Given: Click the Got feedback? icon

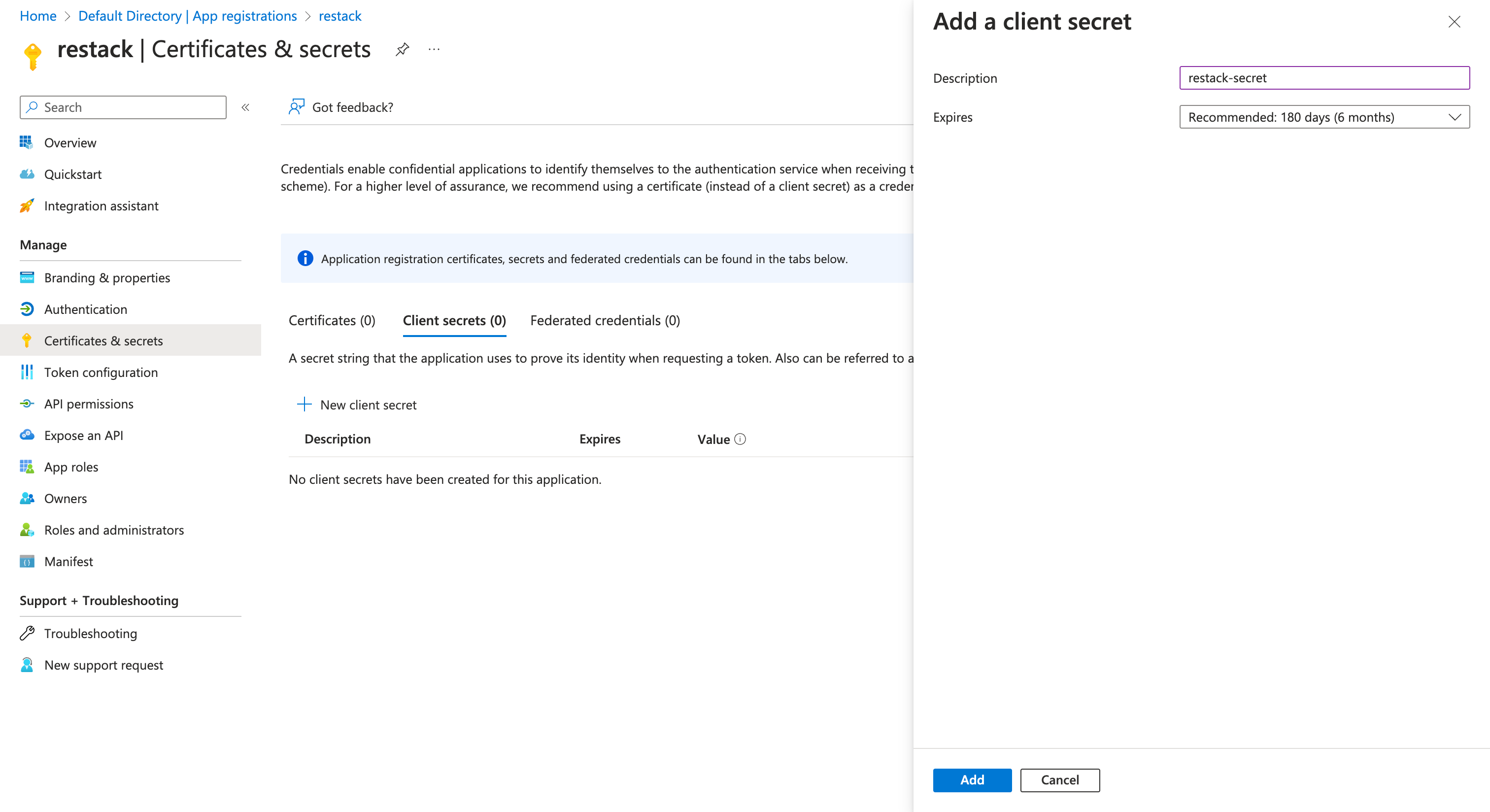Looking at the screenshot, I should tap(296, 107).
